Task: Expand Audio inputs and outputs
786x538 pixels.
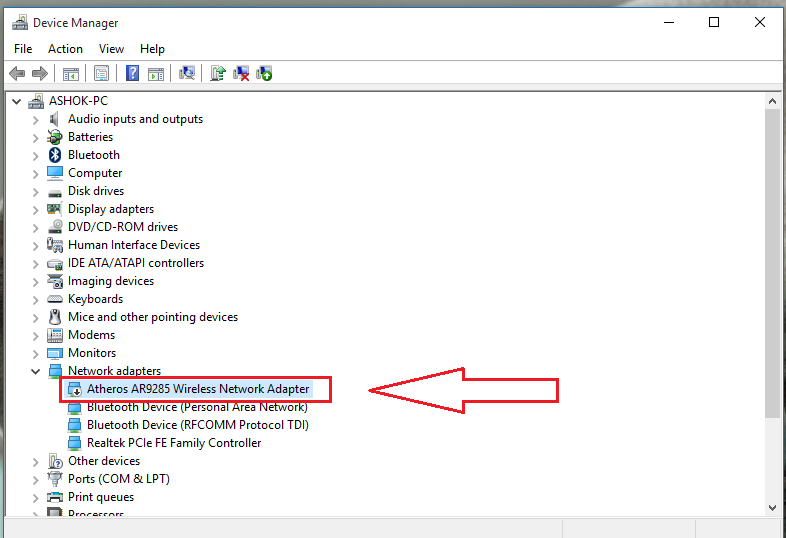Action: pyautogui.click(x=36, y=119)
